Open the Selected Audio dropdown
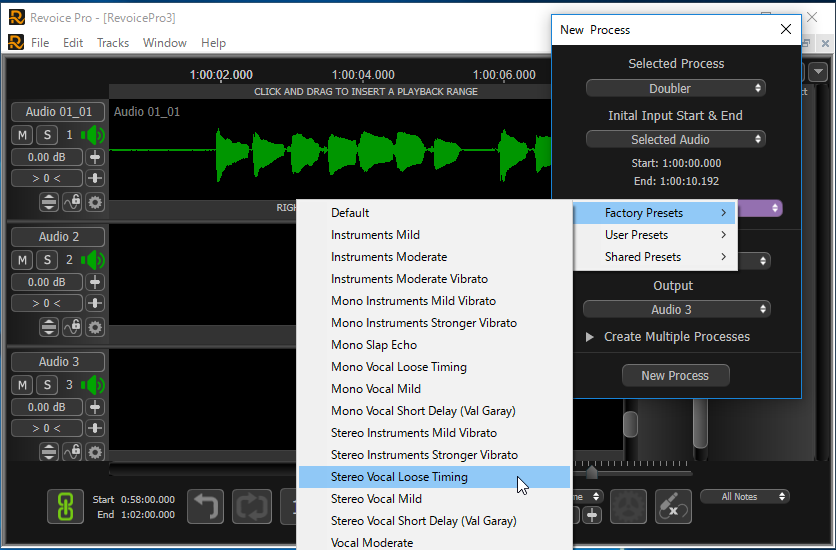 pyautogui.click(x=676, y=140)
